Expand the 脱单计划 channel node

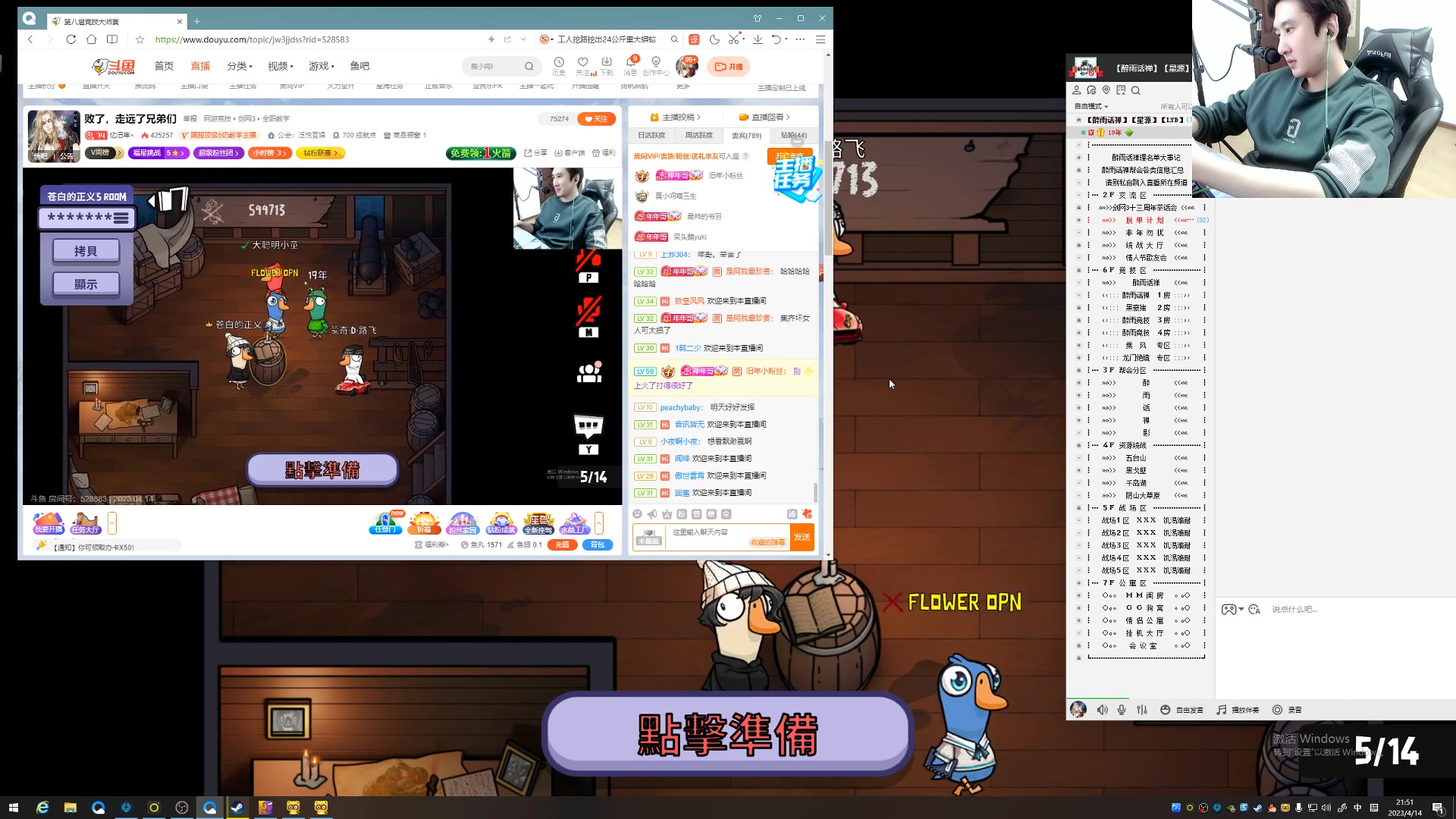[x=1080, y=219]
